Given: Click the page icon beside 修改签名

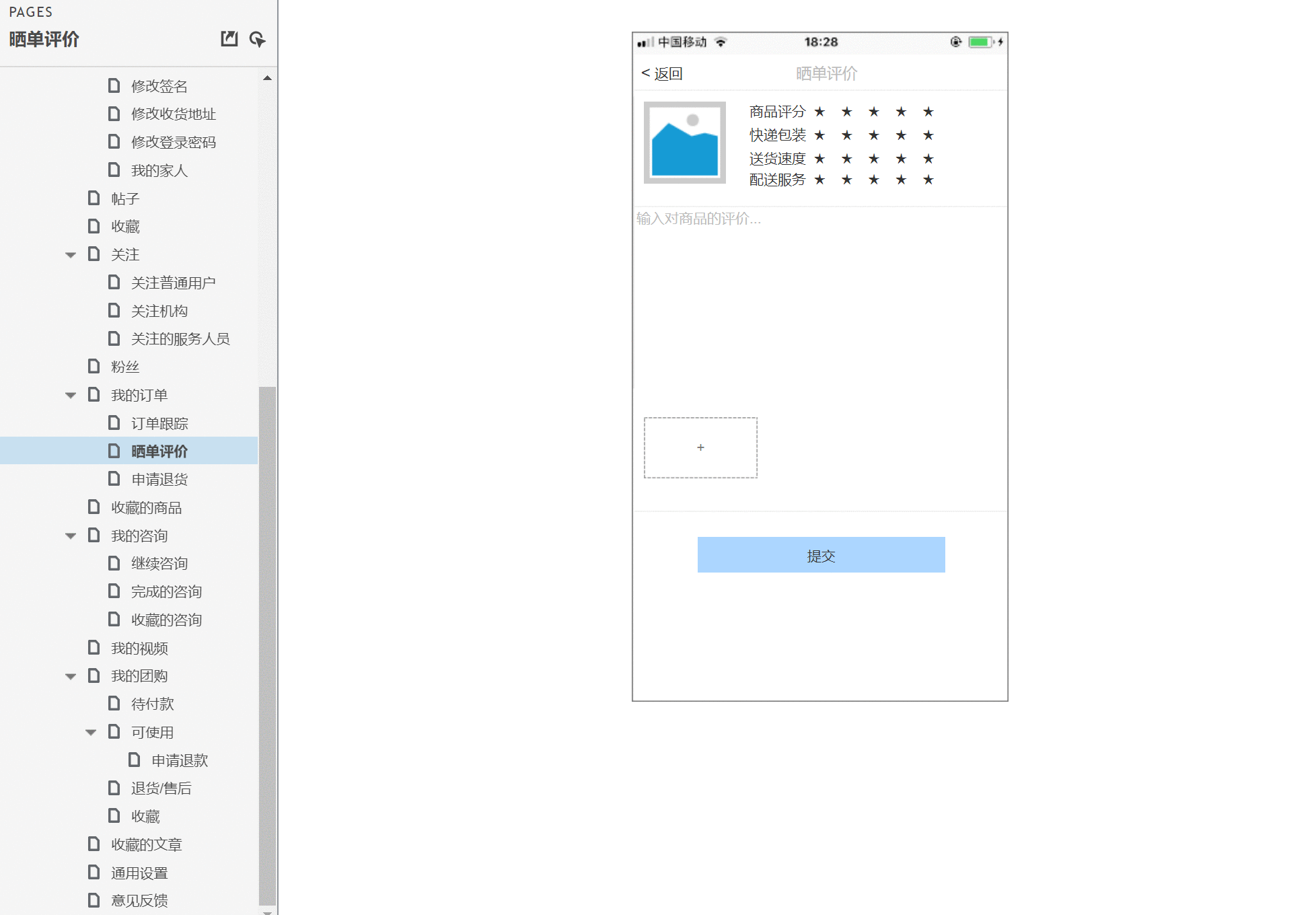Looking at the screenshot, I should tap(114, 85).
